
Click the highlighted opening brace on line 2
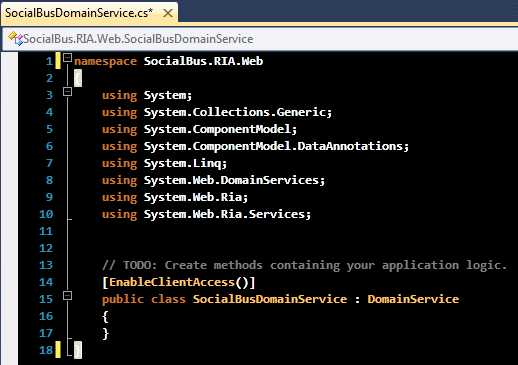[x=78, y=78]
